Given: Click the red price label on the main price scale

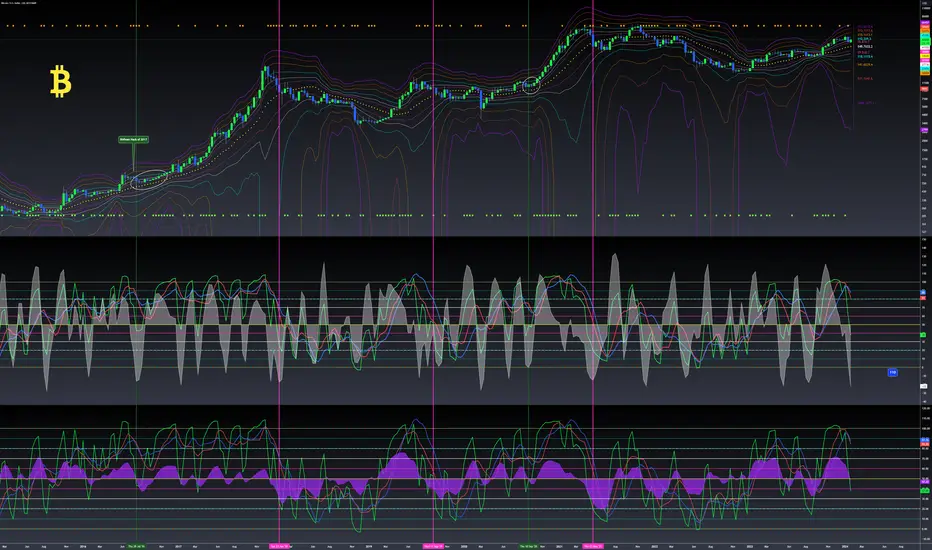Looking at the screenshot, I should [x=924, y=89].
